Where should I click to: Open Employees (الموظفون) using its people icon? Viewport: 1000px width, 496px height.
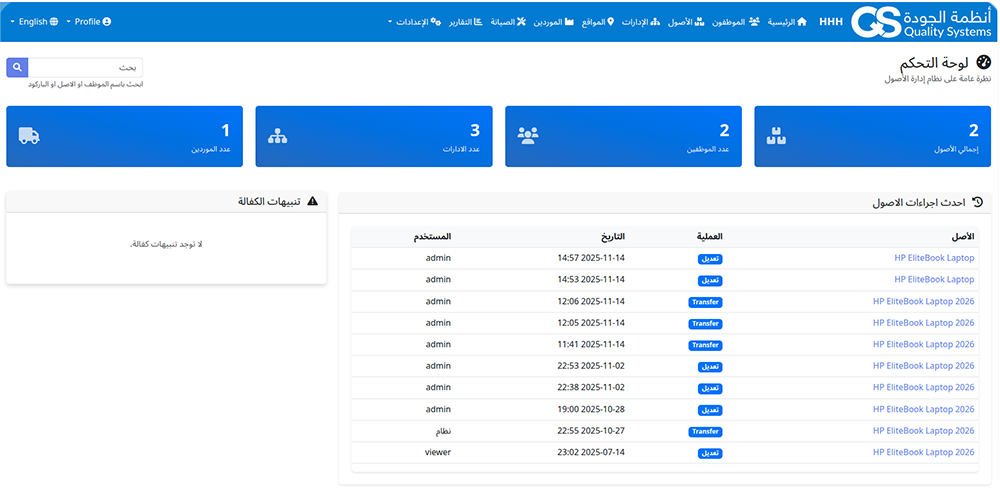pyautogui.click(x=754, y=21)
